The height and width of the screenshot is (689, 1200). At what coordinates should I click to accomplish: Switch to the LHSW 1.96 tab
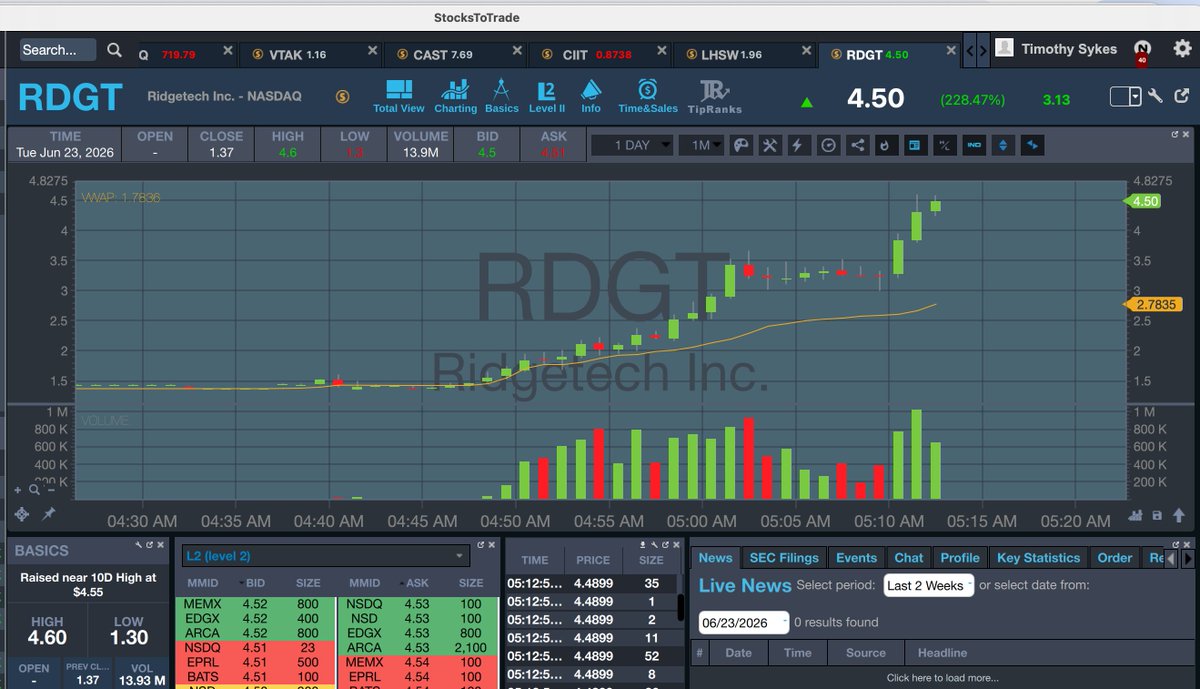745,54
